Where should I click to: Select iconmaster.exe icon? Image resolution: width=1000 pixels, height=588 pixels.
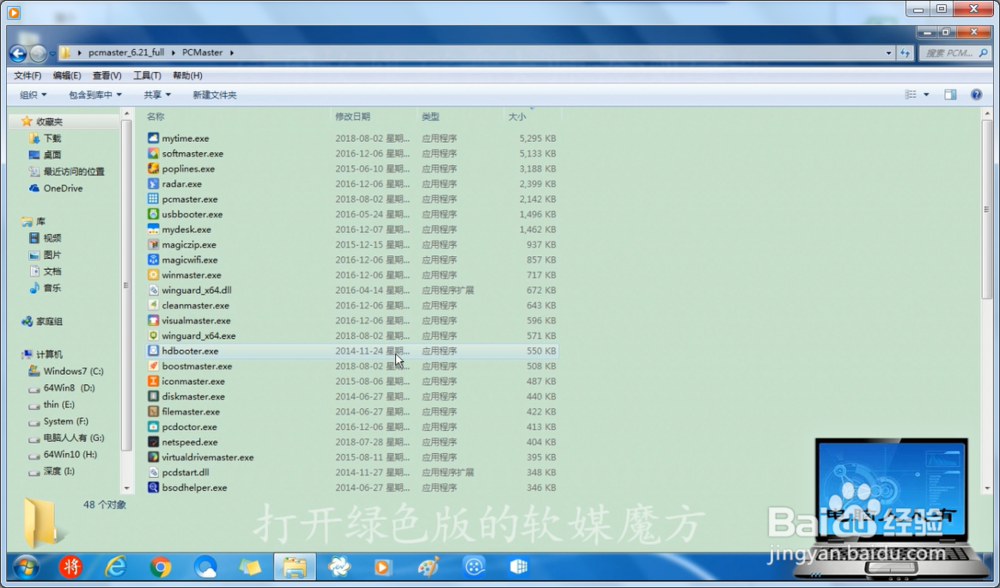153,381
